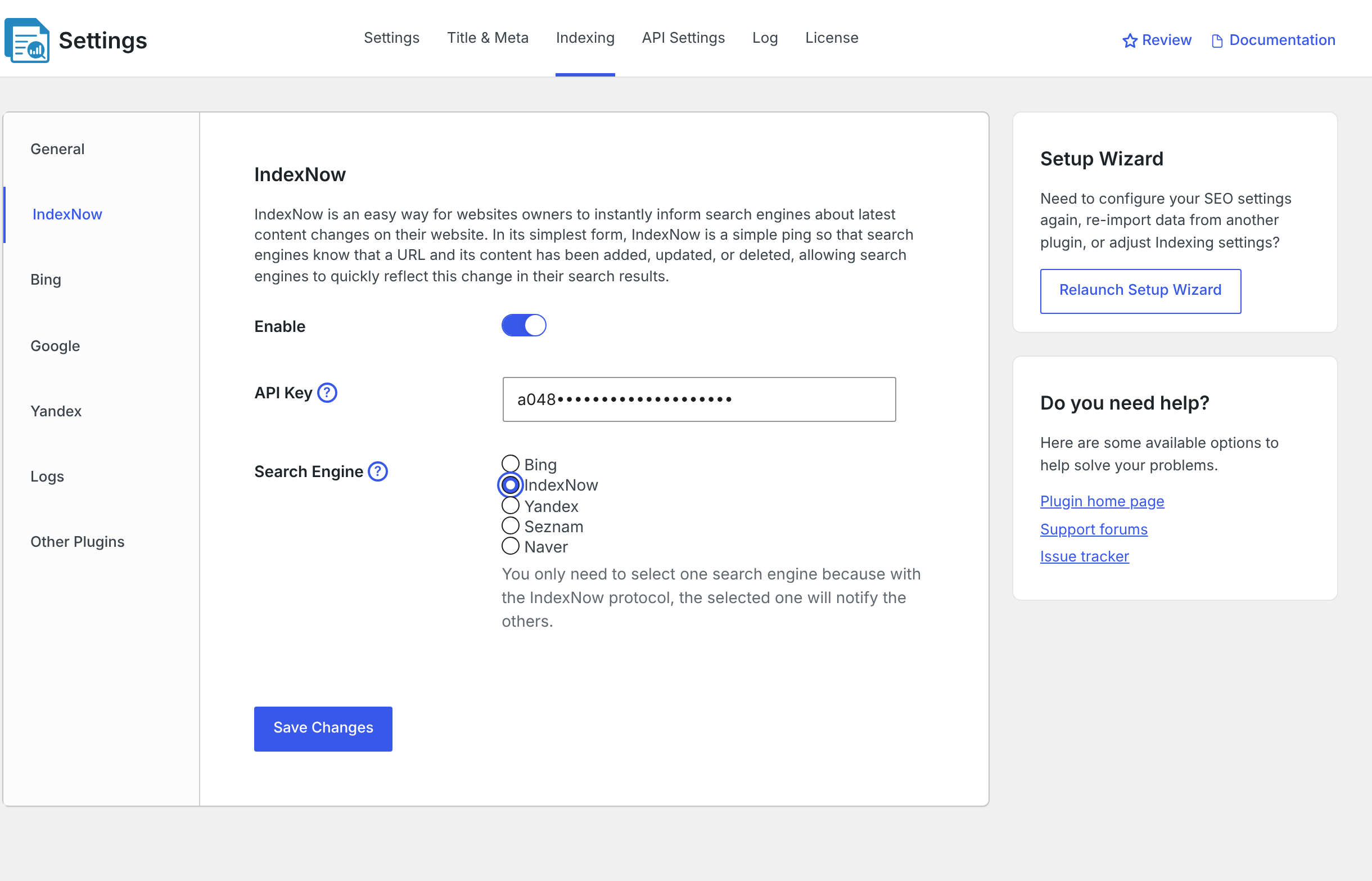Click the Search Engine help question icon

[x=378, y=471]
